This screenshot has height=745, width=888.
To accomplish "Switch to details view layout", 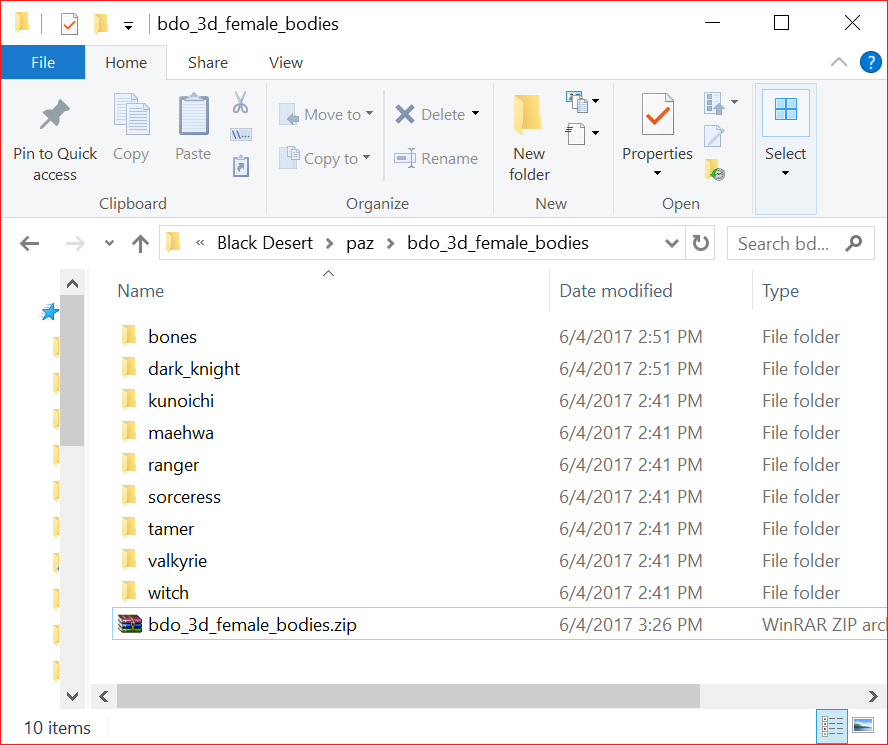I will 832,726.
